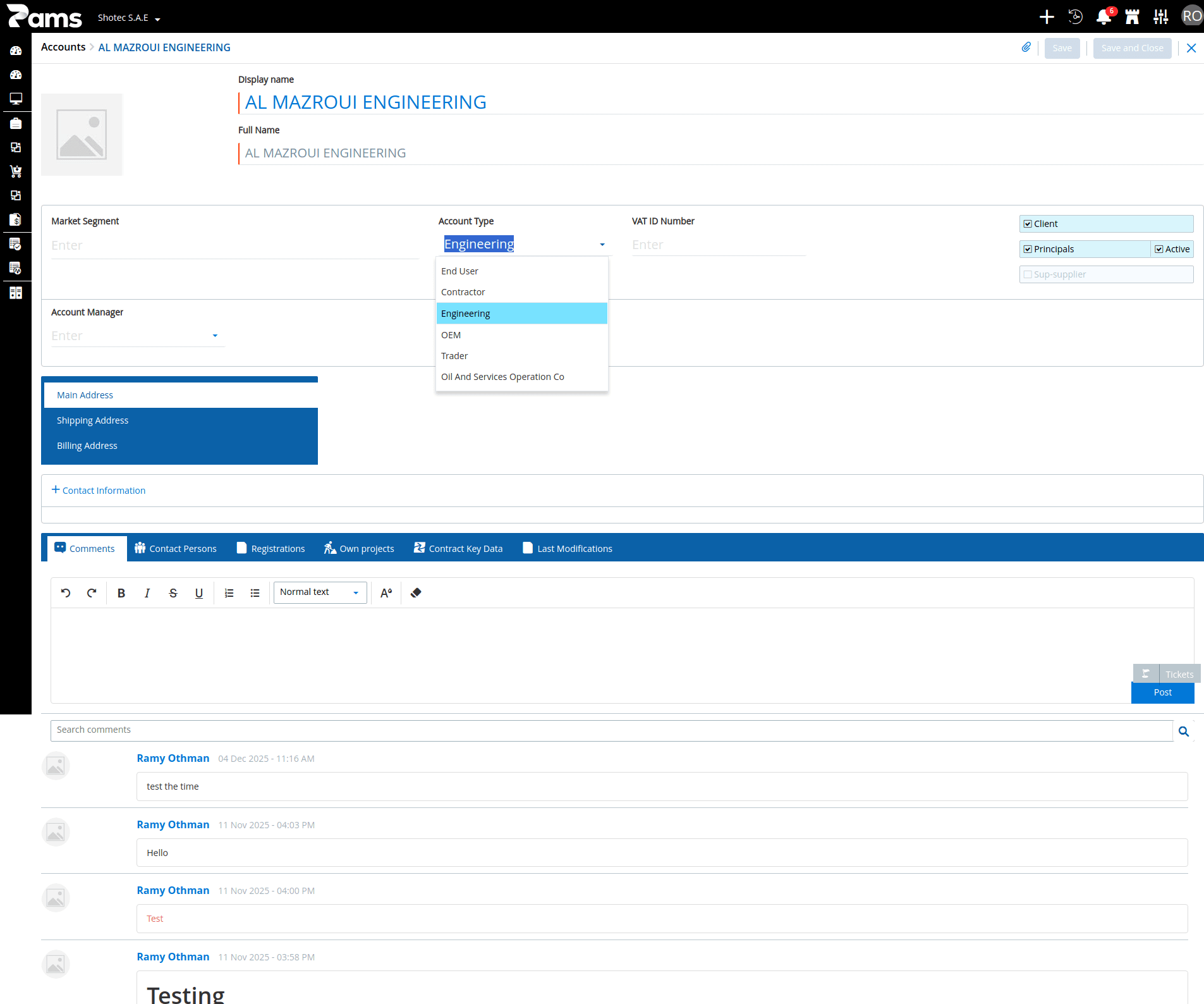Switch to the Registrations tab

271,548
